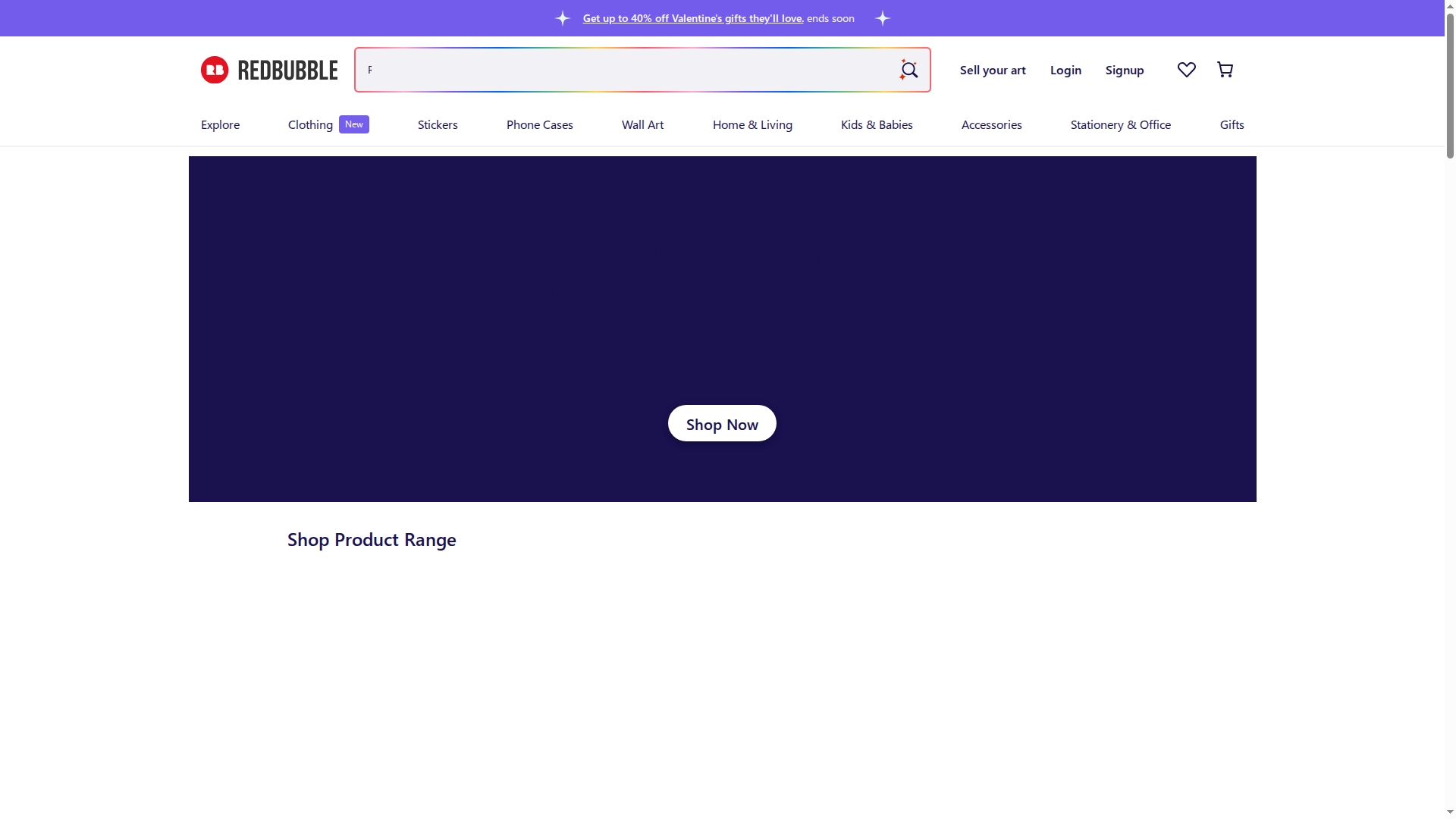Open the Stationery & Office category
This screenshot has height=819, width=1456.
1121,124
